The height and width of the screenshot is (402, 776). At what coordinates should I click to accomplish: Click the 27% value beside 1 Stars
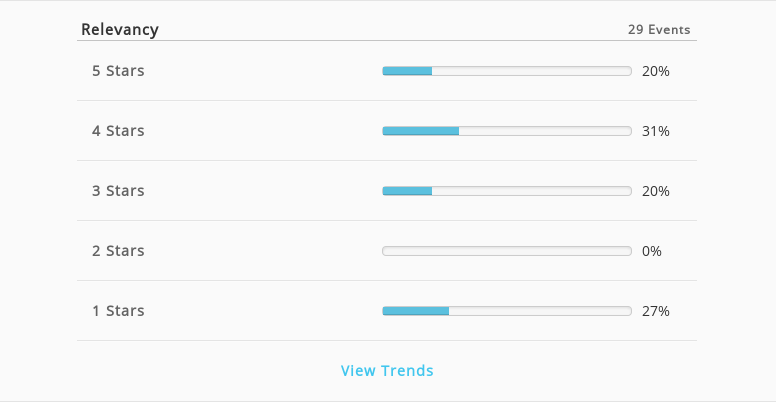point(656,311)
